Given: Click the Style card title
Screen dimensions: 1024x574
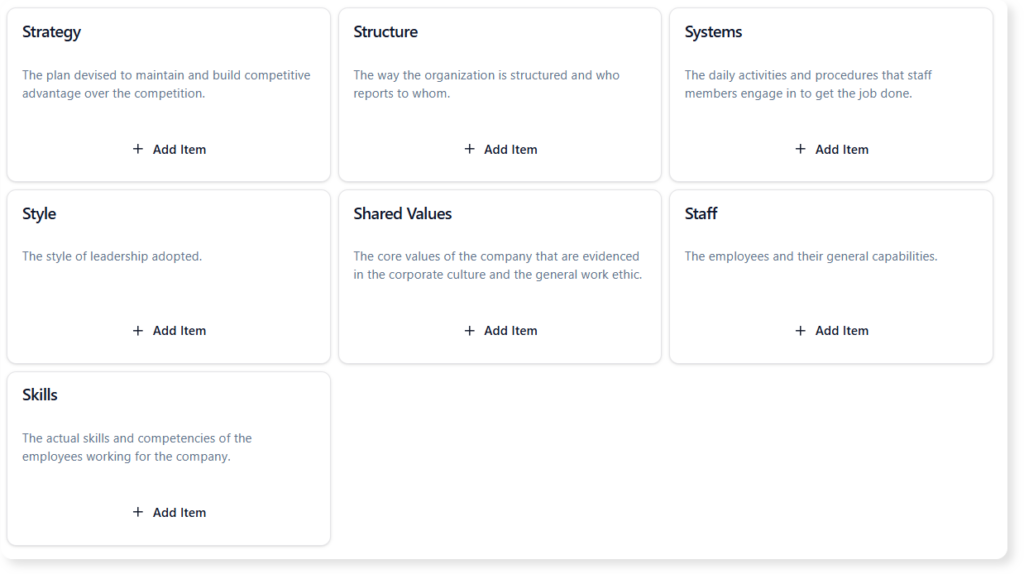Looking at the screenshot, I should (x=39, y=214).
